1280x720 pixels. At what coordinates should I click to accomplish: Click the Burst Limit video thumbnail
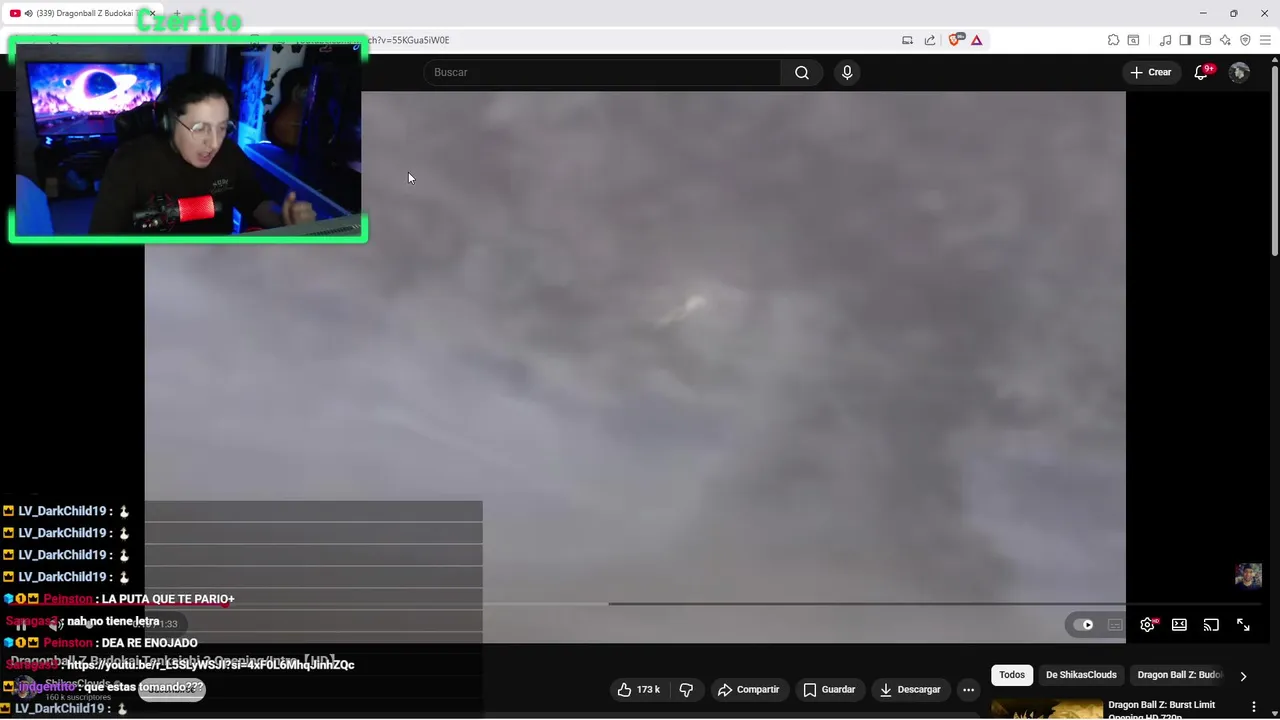[x=1046, y=709]
